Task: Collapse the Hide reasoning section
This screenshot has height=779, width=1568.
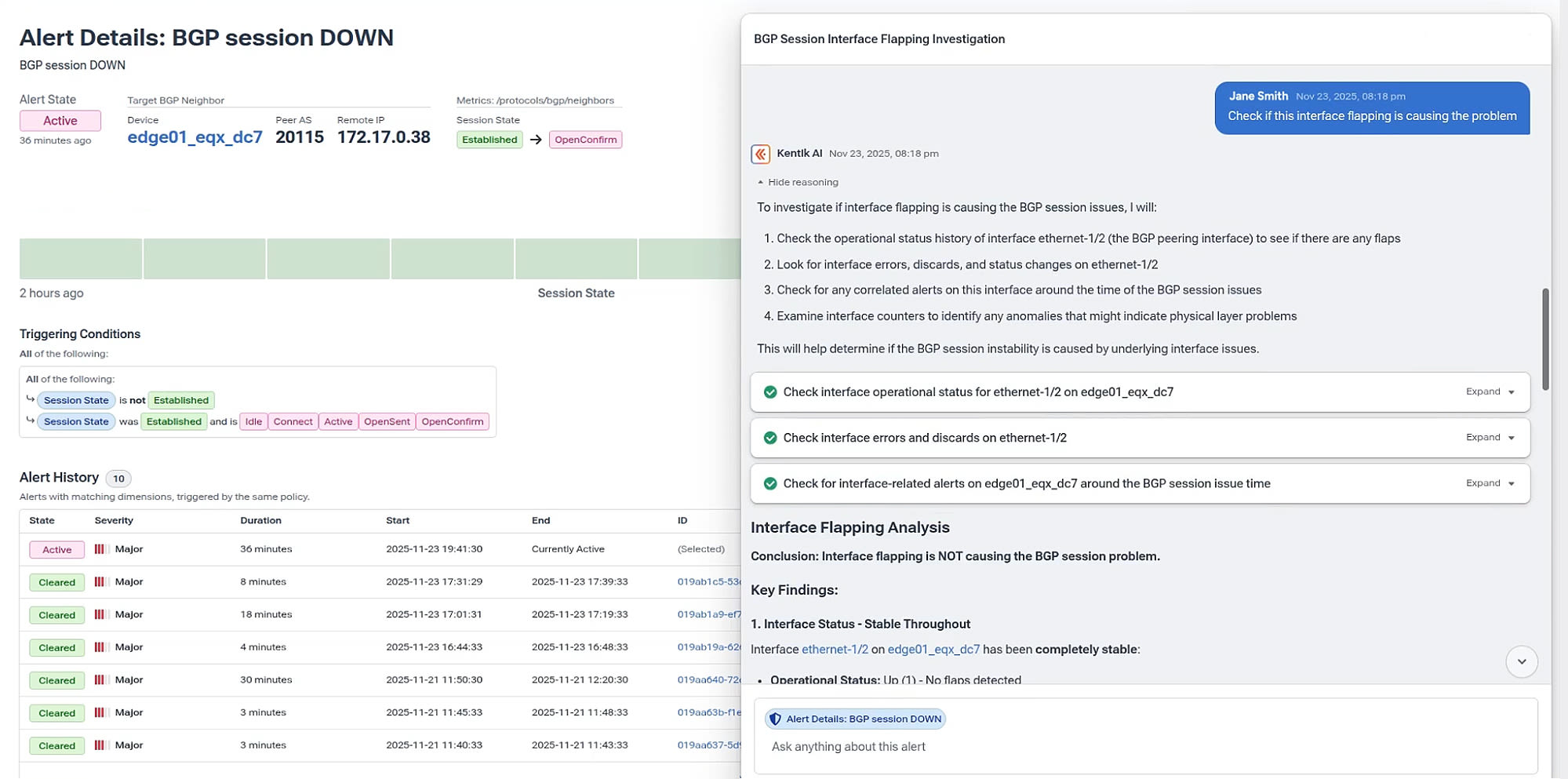Action: coord(799,182)
